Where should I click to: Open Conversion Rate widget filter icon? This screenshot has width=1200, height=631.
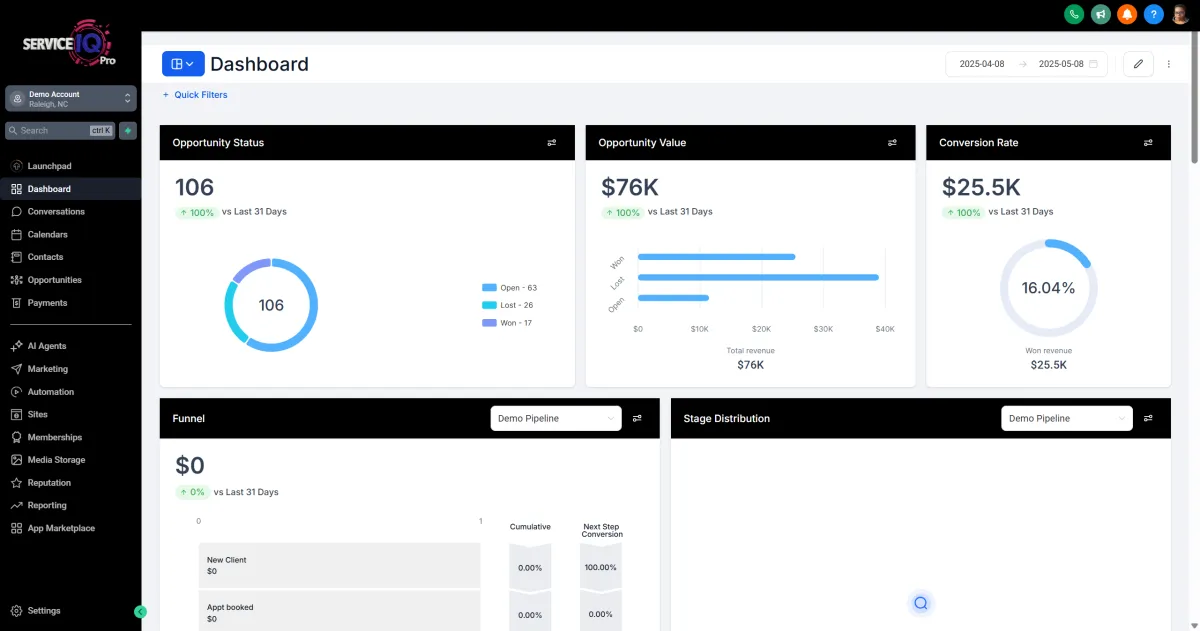(x=1148, y=143)
